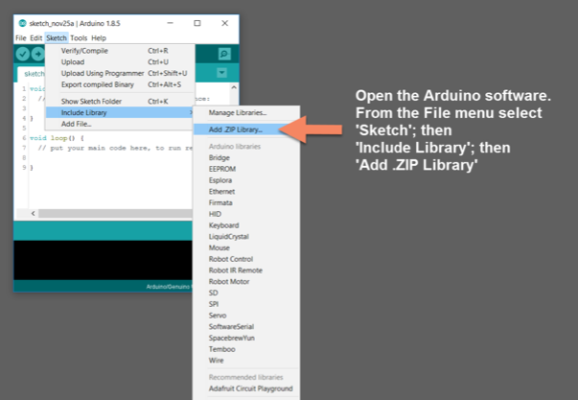
Task: Choose Export compiled Binary
Action: [x=120, y=84]
